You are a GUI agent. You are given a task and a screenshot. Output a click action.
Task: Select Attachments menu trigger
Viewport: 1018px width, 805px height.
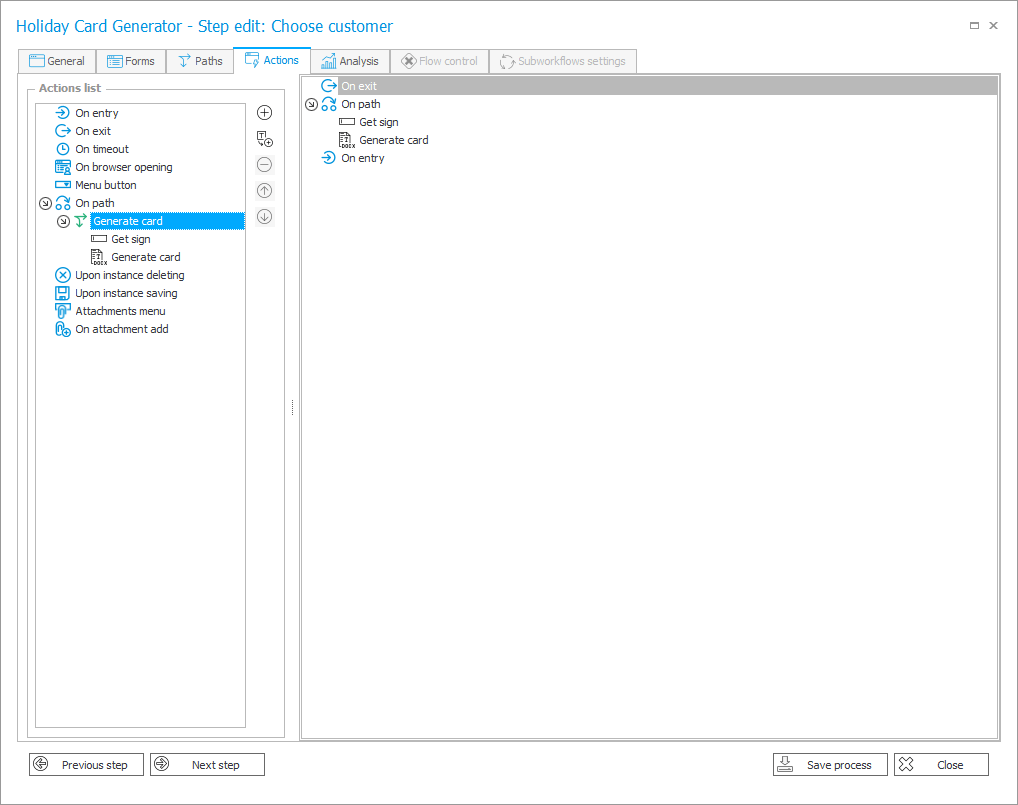click(120, 312)
